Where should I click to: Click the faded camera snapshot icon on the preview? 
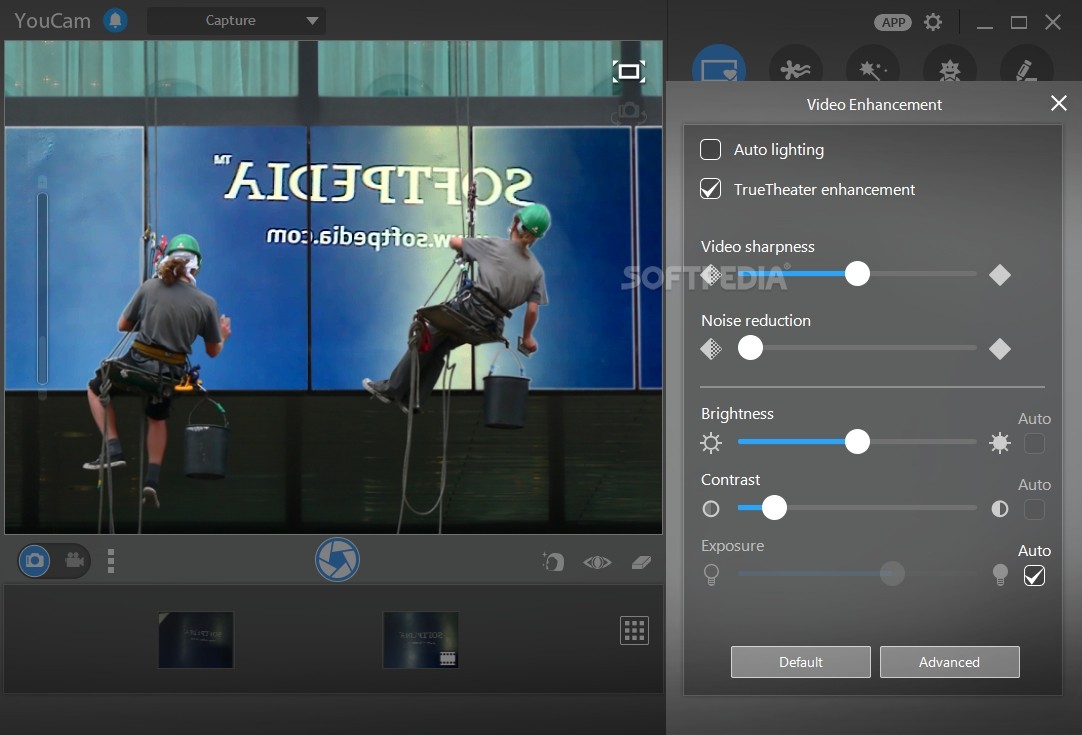(628, 112)
